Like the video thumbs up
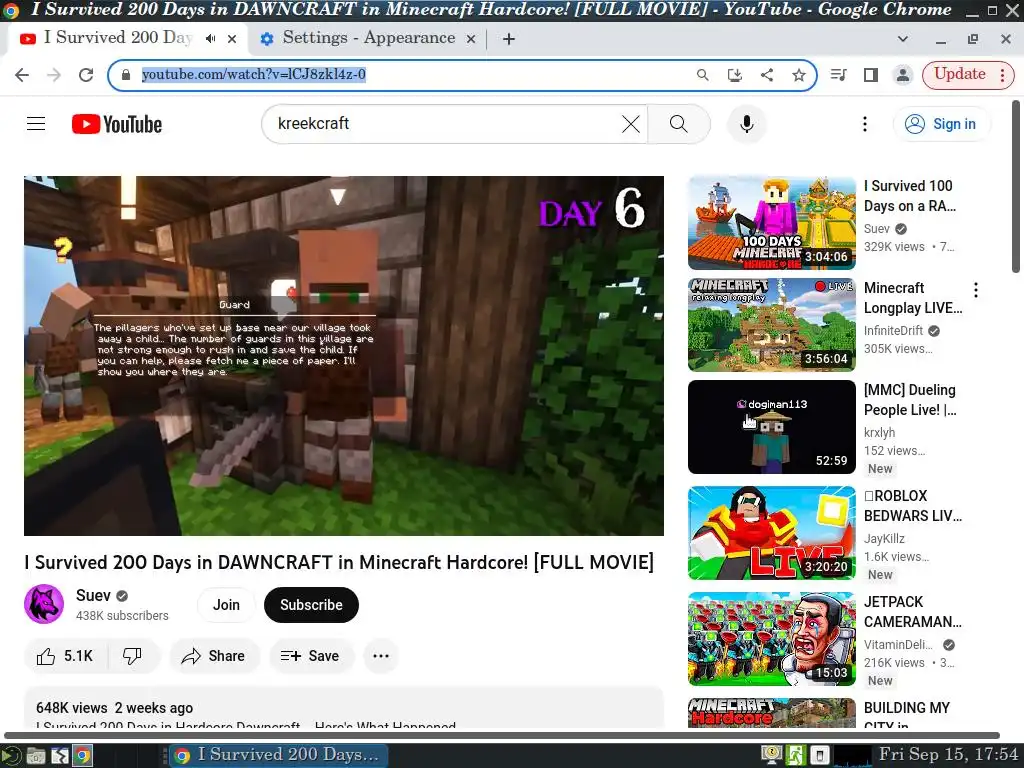This screenshot has height=768, width=1024. pos(65,656)
